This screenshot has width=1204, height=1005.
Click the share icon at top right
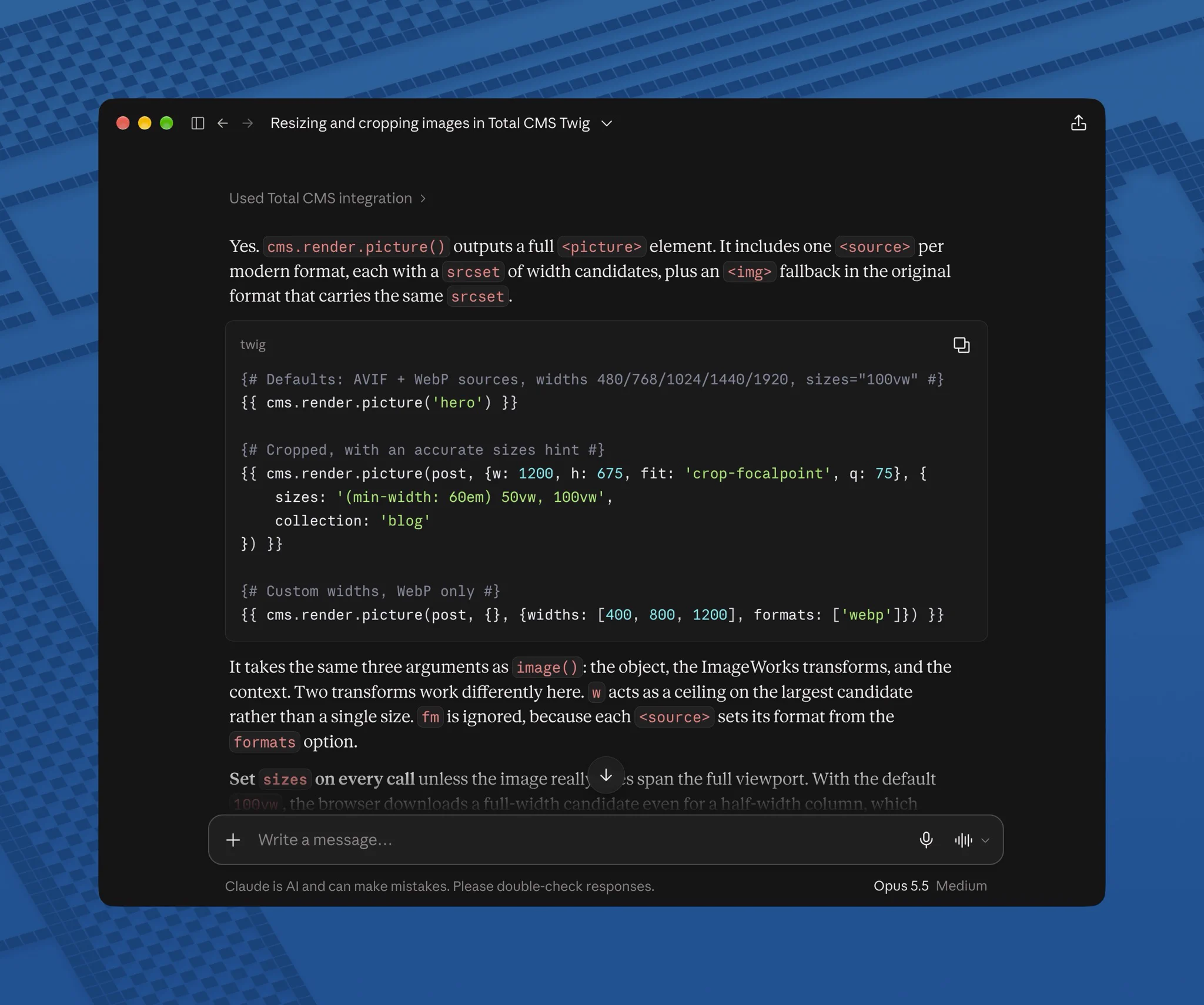[1078, 122]
